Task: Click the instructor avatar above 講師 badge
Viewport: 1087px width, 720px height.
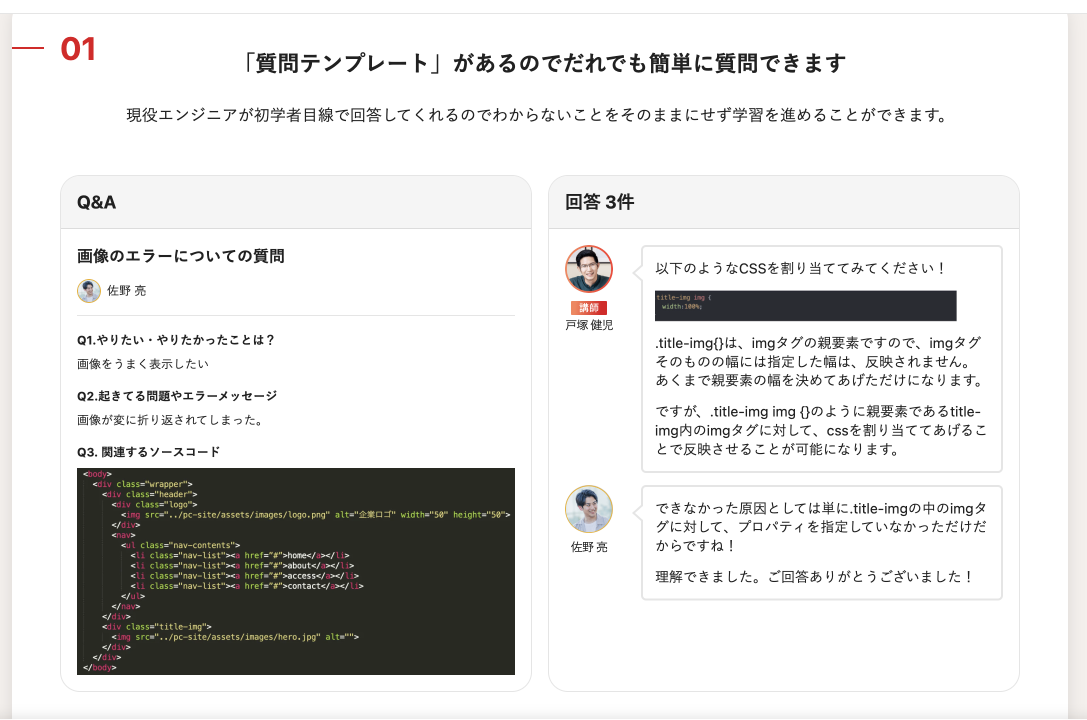Action: 589,270
